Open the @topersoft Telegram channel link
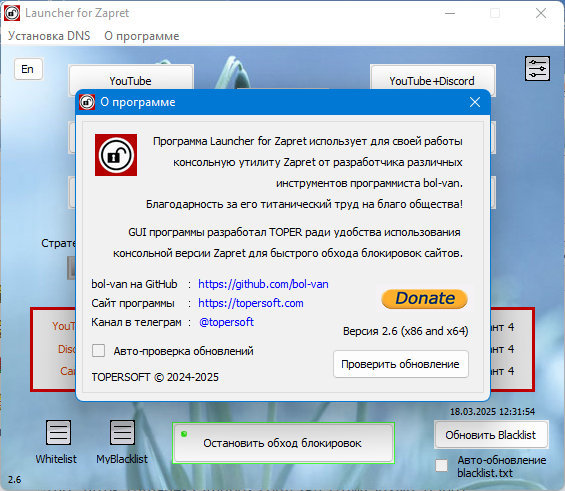Viewport: 565px width, 491px height. click(226, 322)
